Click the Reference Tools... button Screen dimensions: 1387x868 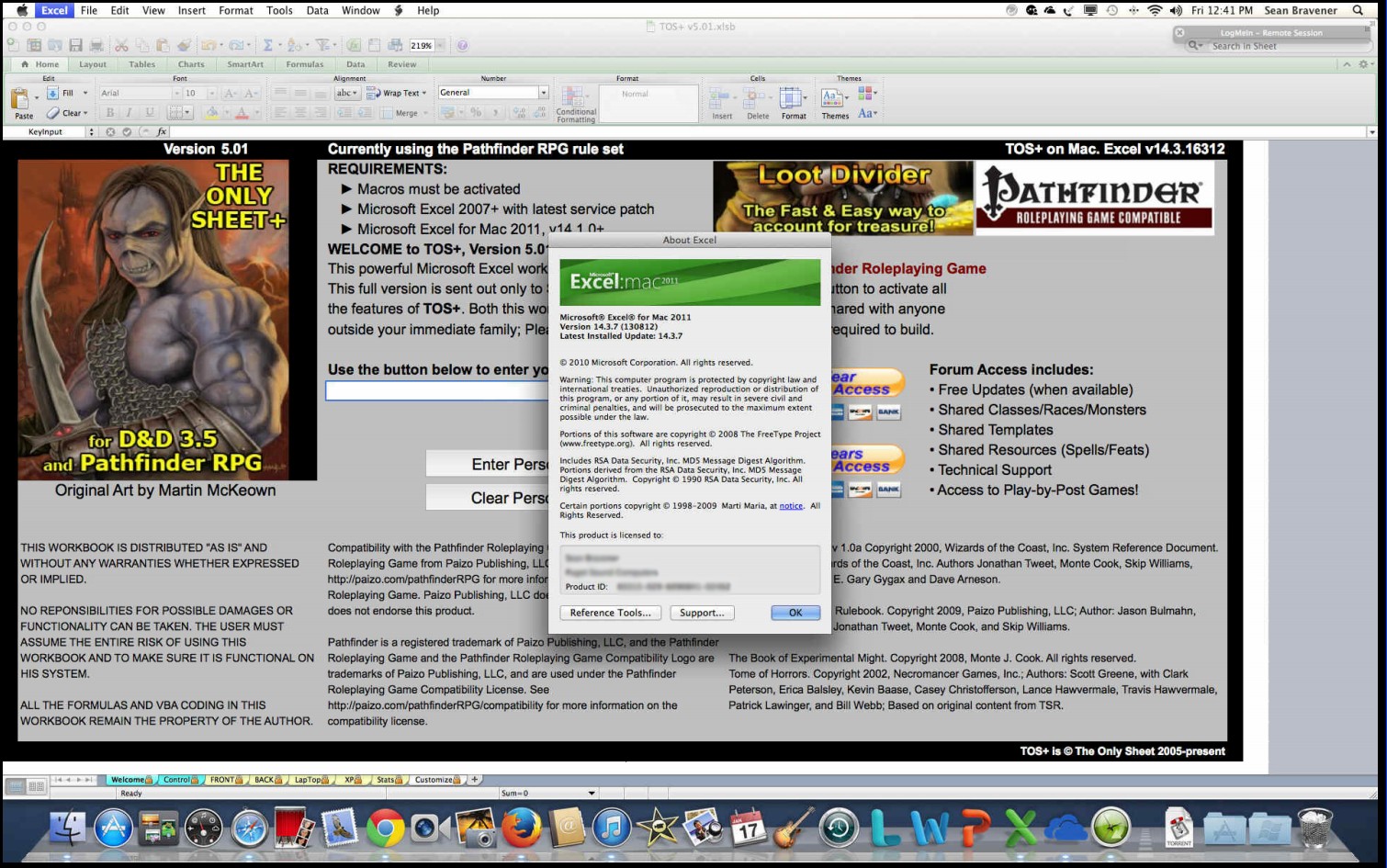(610, 613)
